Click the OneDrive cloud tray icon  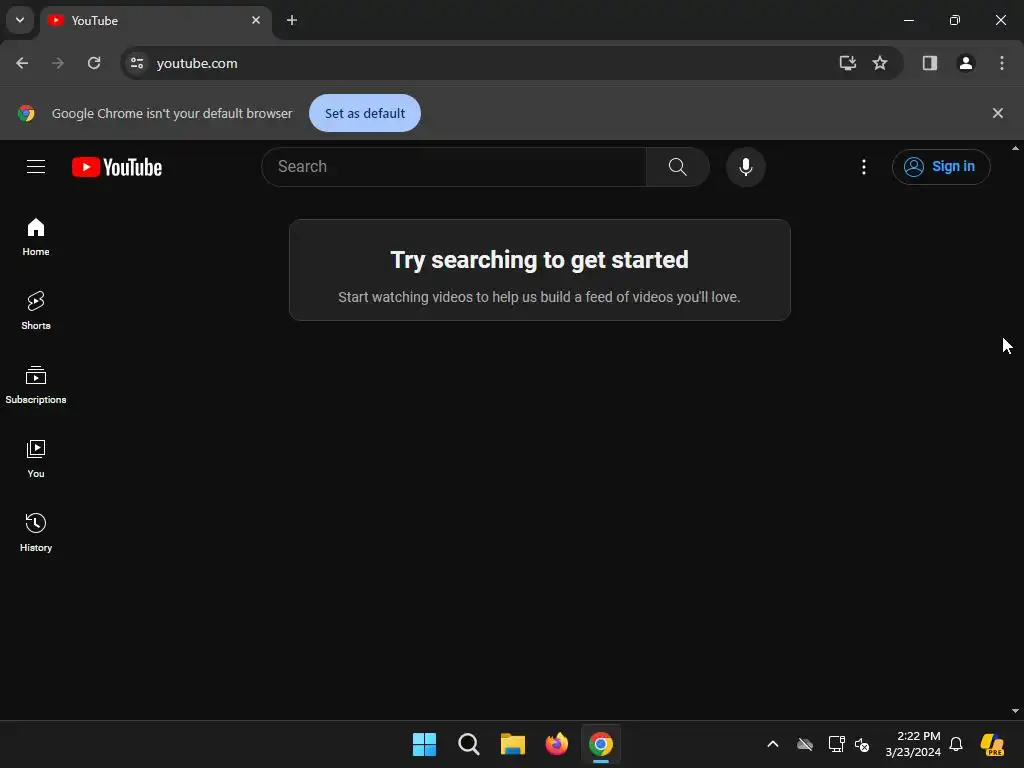(805, 744)
